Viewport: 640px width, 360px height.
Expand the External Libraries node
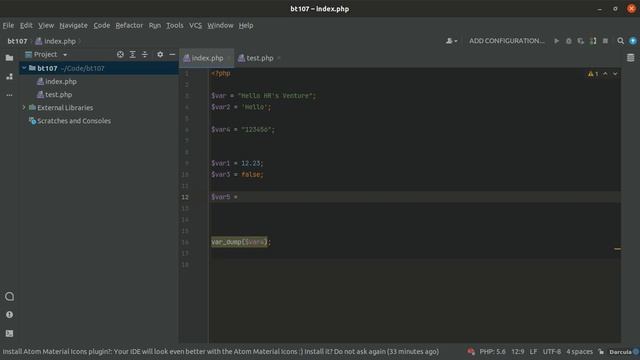click(x=24, y=108)
